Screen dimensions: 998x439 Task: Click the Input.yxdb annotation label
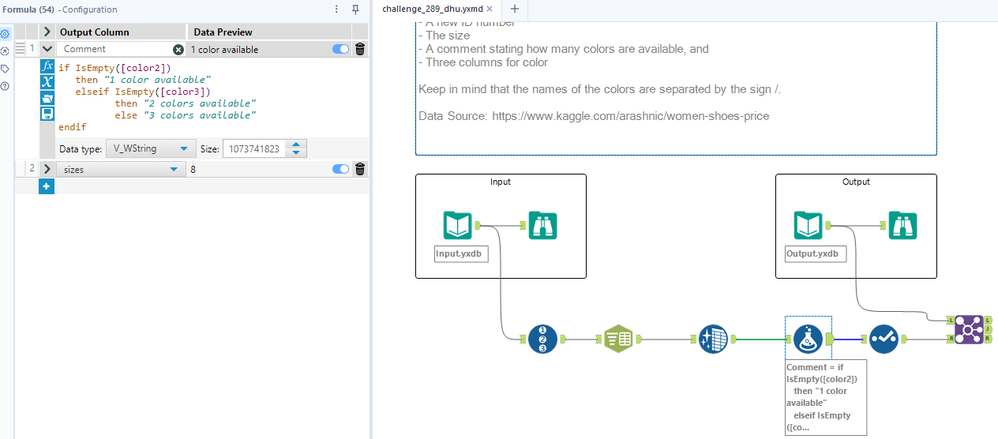(461, 253)
